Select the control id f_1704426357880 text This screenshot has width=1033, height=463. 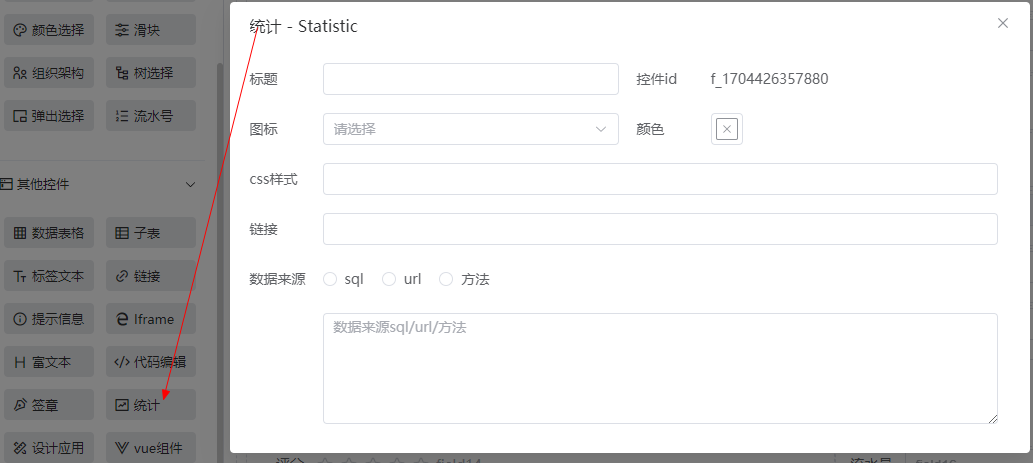click(x=769, y=79)
